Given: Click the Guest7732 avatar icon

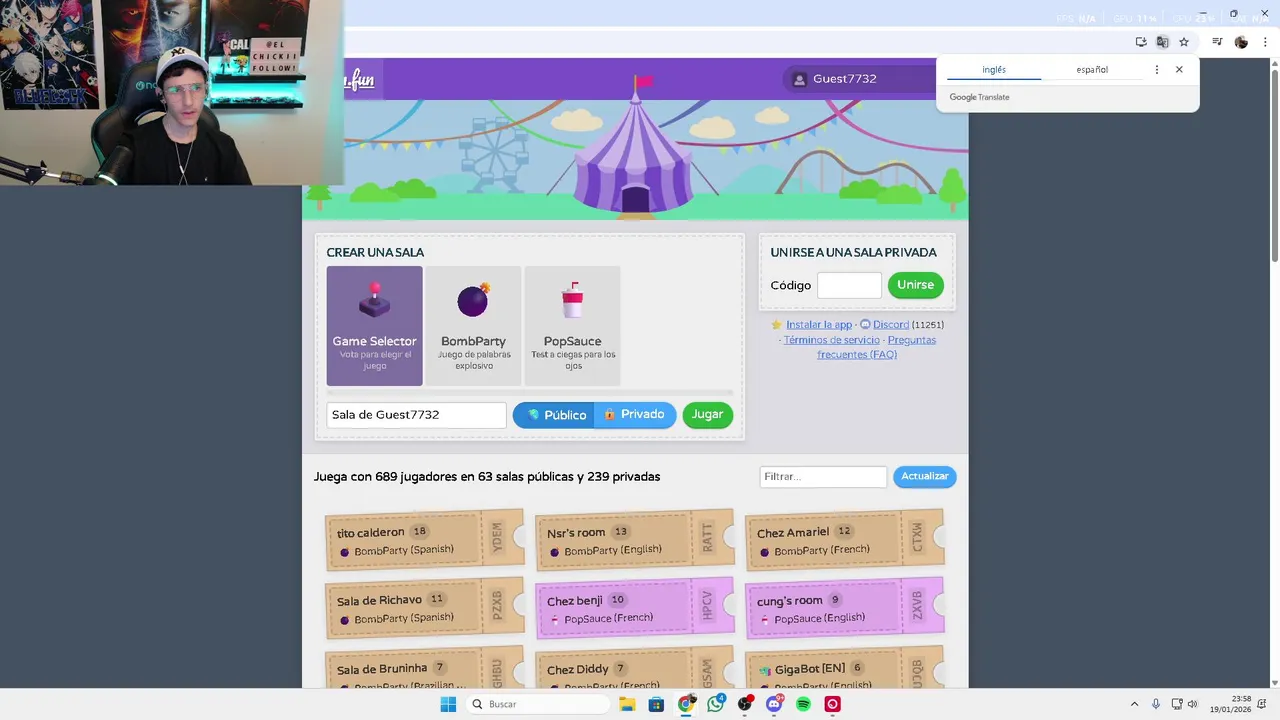Looking at the screenshot, I should click(799, 79).
